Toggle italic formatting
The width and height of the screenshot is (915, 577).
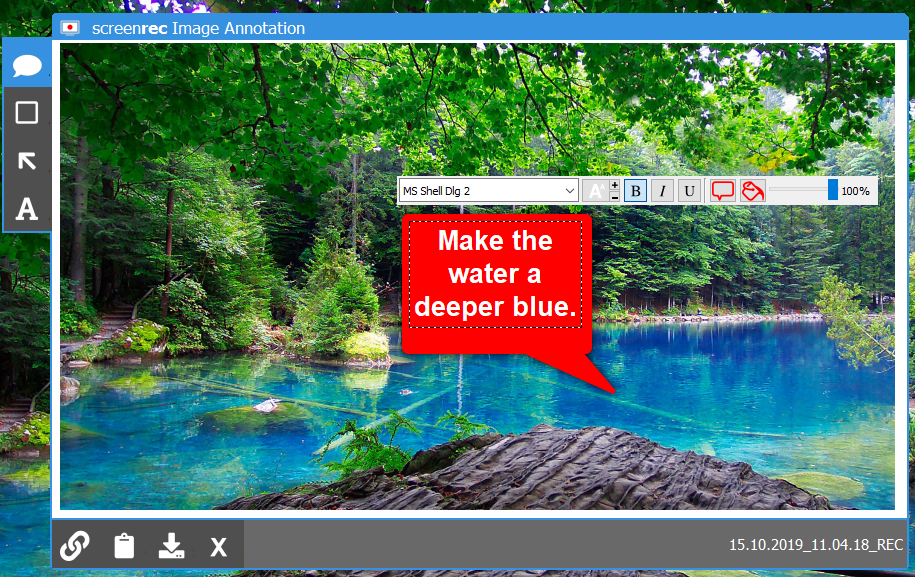pyautogui.click(x=664, y=189)
